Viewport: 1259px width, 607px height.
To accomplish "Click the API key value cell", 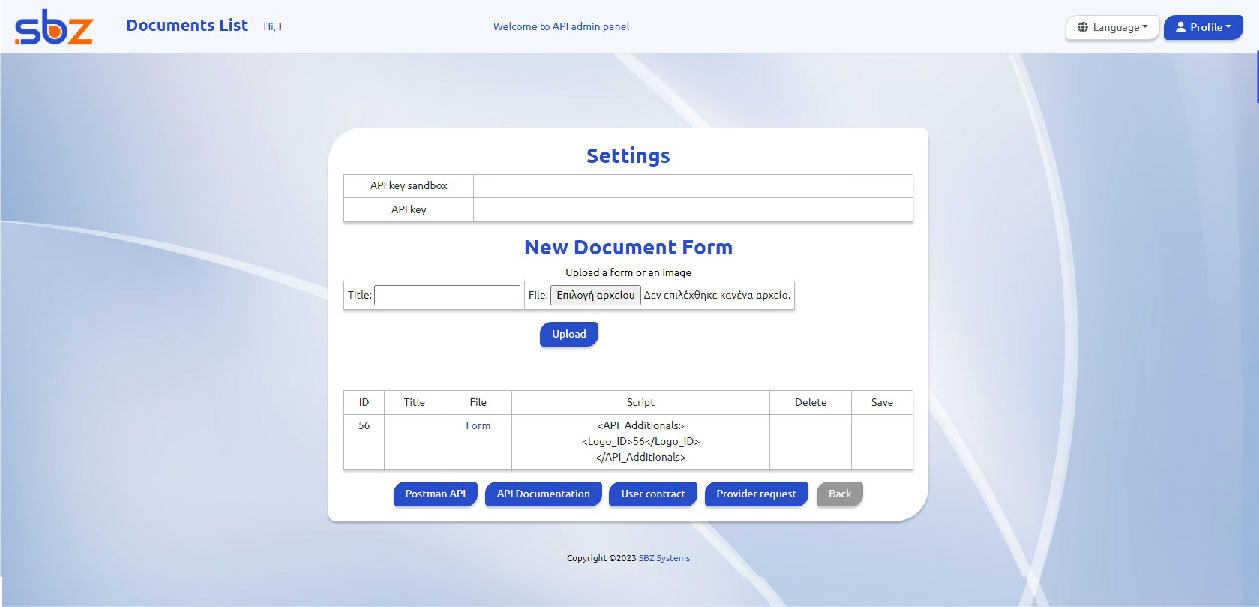I will (693, 210).
